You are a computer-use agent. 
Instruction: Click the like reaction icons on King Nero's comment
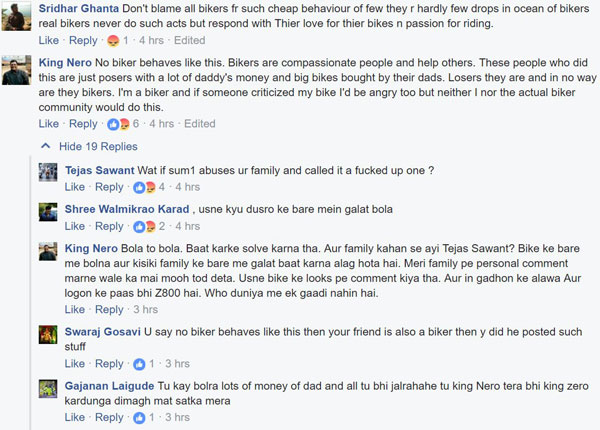tap(118, 124)
